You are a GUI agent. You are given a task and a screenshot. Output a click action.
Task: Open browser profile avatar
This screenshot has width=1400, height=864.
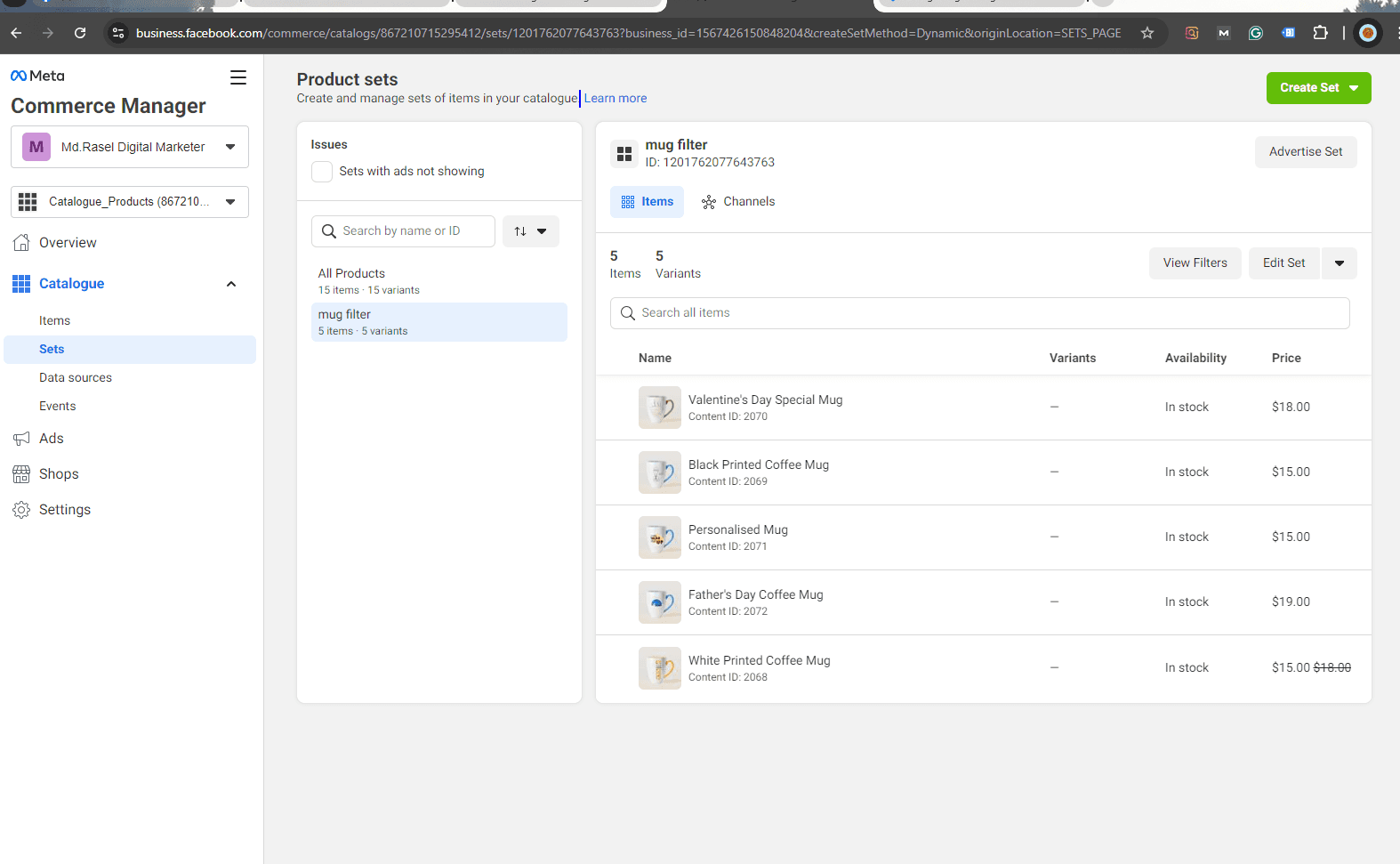coord(1368,33)
